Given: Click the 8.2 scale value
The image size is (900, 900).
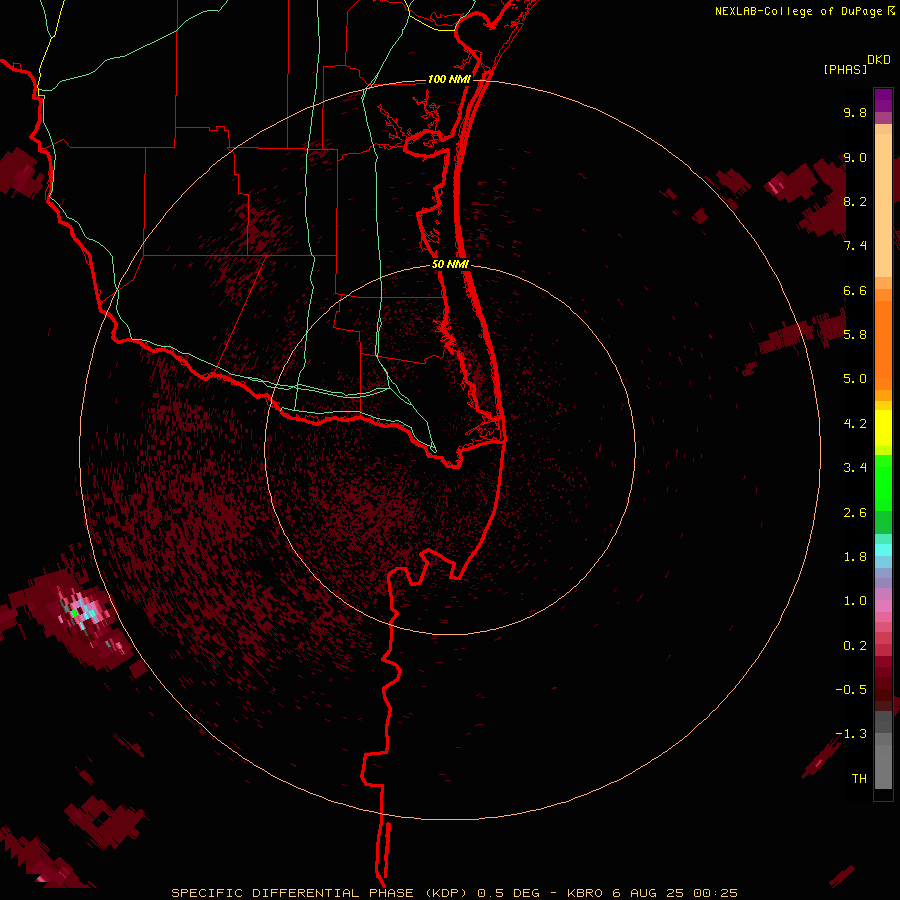Looking at the screenshot, I should coord(855,201).
